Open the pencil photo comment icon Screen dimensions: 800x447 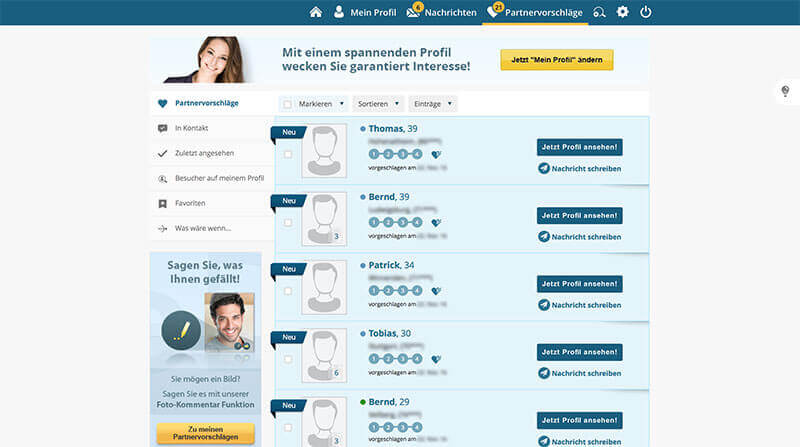click(181, 331)
